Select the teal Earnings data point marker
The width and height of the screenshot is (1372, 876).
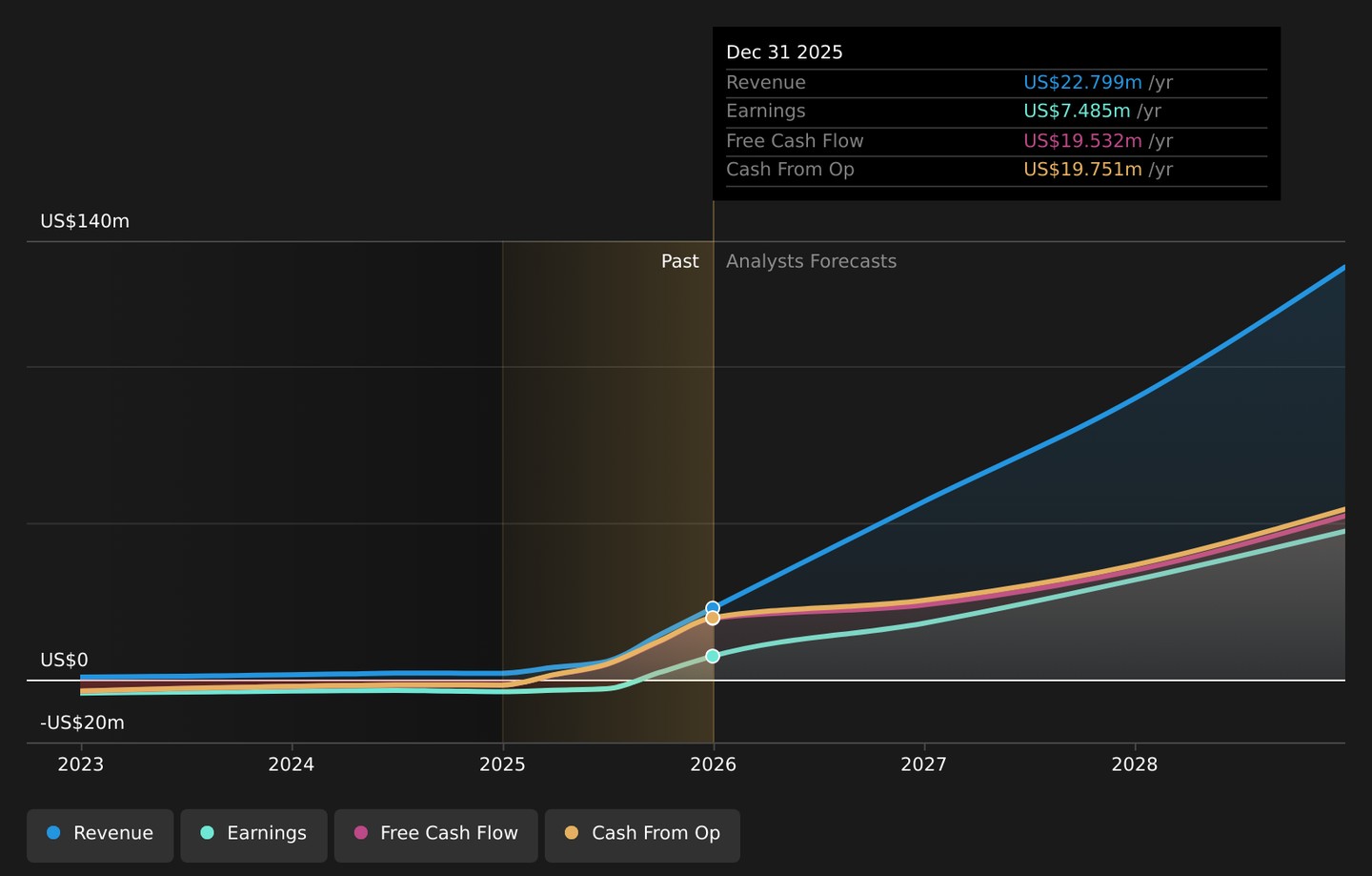click(713, 656)
